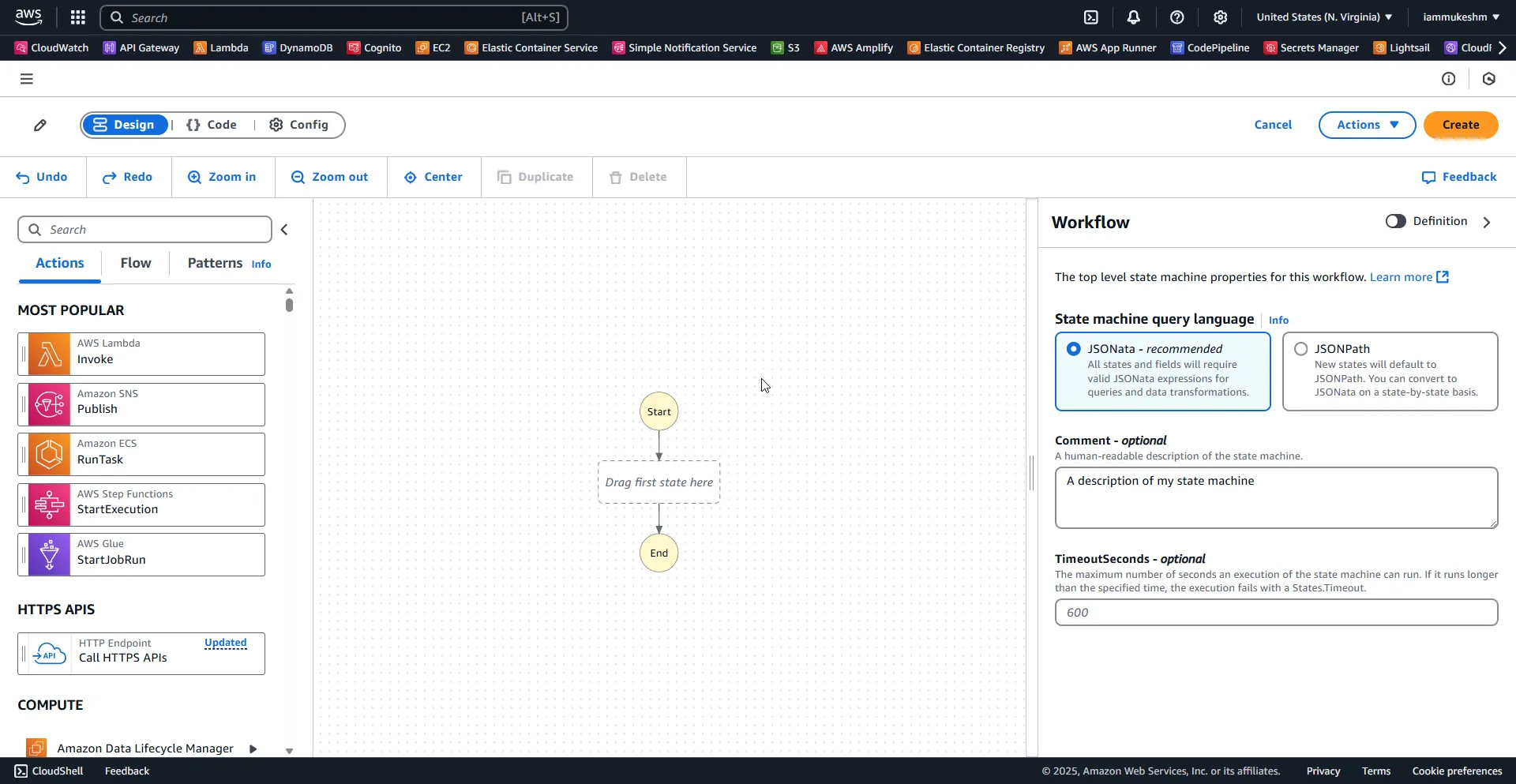
Task: Select the AWS Glue StartJobRun icon
Action: (x=49, y=555)
